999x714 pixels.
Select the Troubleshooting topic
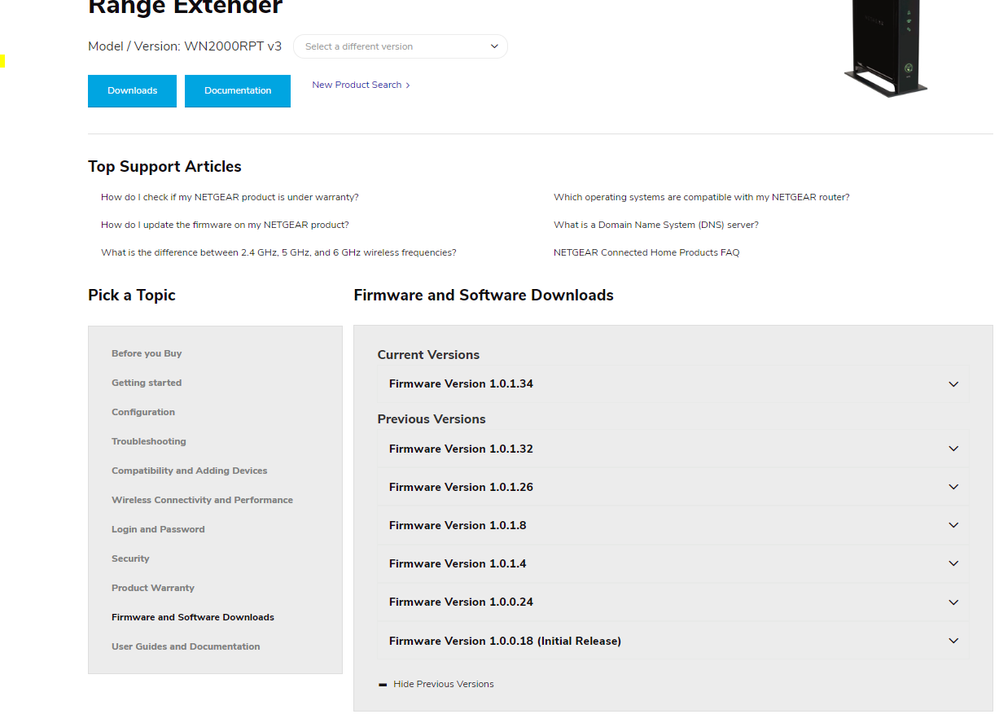[148, 441]
